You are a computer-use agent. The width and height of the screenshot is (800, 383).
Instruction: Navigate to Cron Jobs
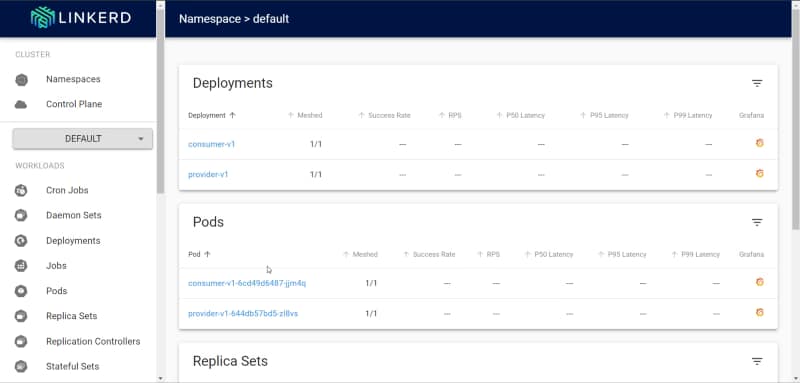coord(67,190)
